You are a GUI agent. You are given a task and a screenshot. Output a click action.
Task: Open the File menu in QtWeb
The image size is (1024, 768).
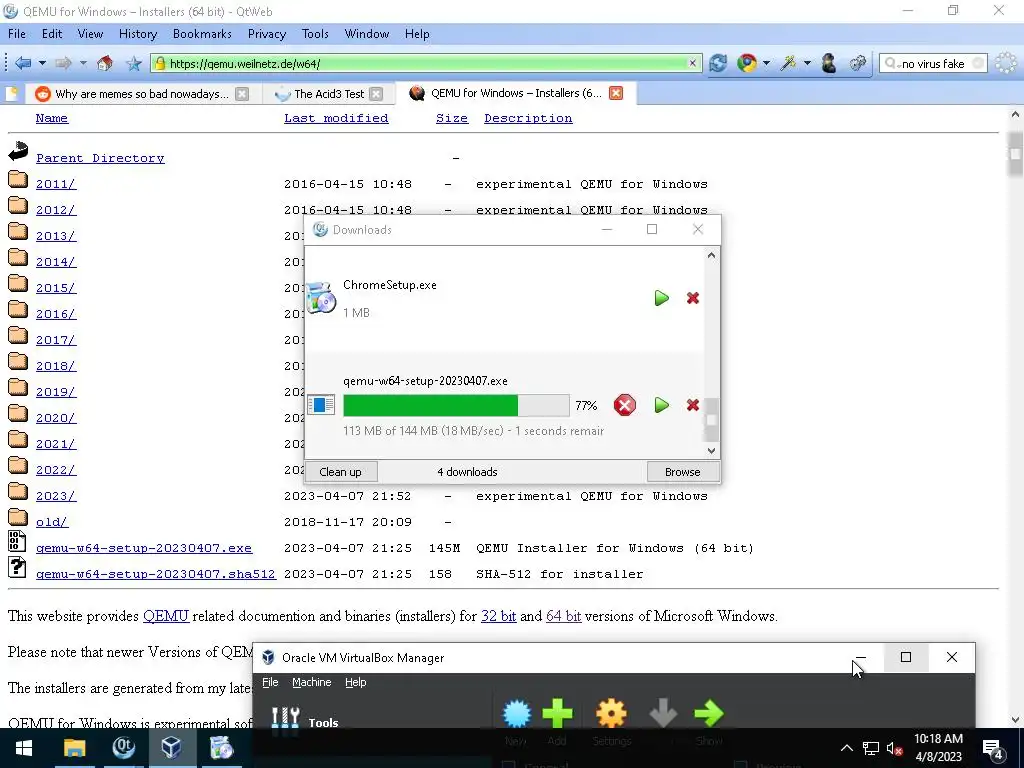17,34
